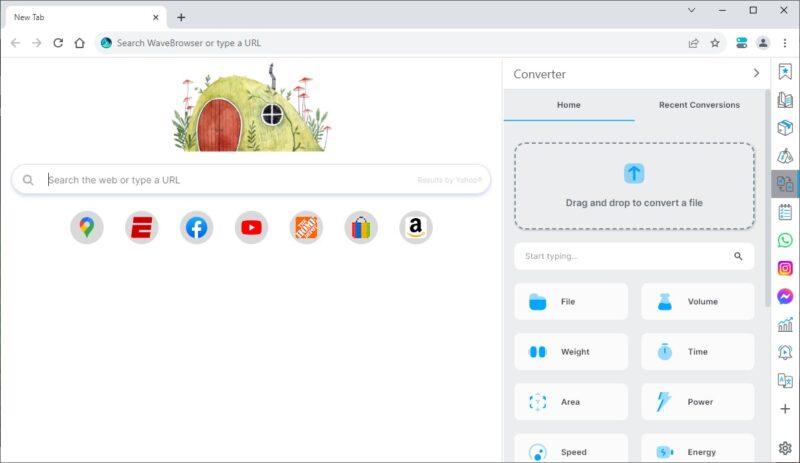Open the tab search chevron in the title bar

pyautogui.click(x=691, y=10)
